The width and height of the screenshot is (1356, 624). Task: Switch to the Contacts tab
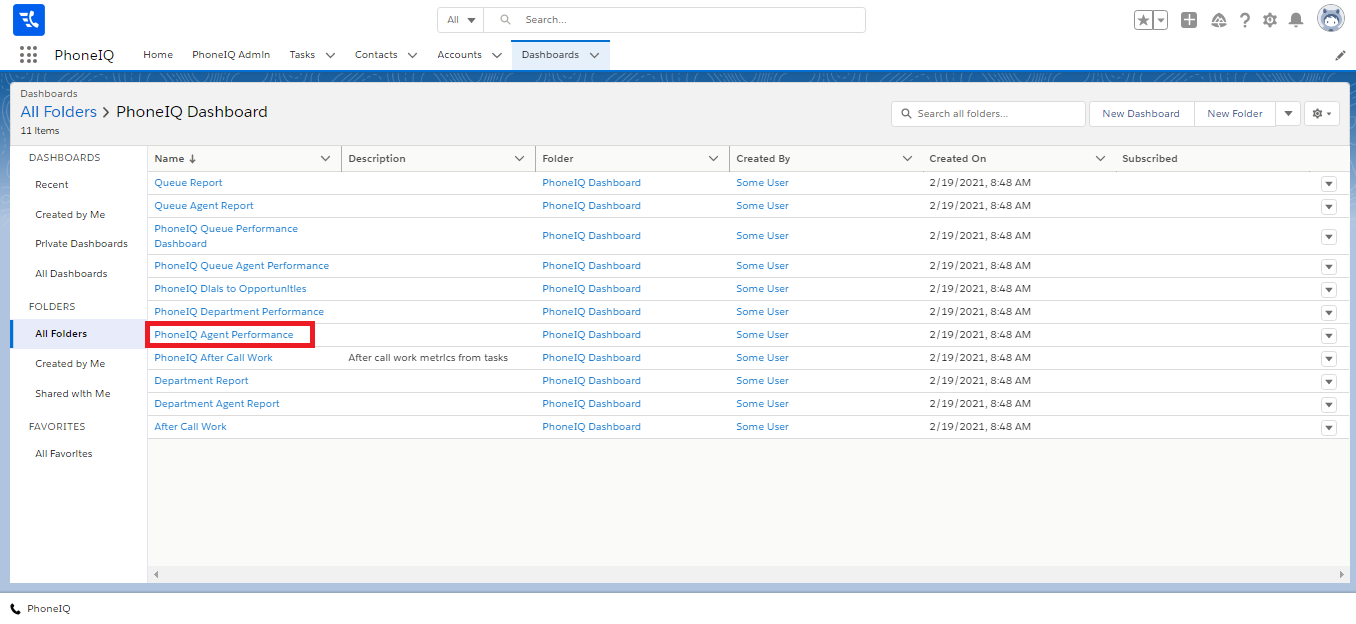376,55
